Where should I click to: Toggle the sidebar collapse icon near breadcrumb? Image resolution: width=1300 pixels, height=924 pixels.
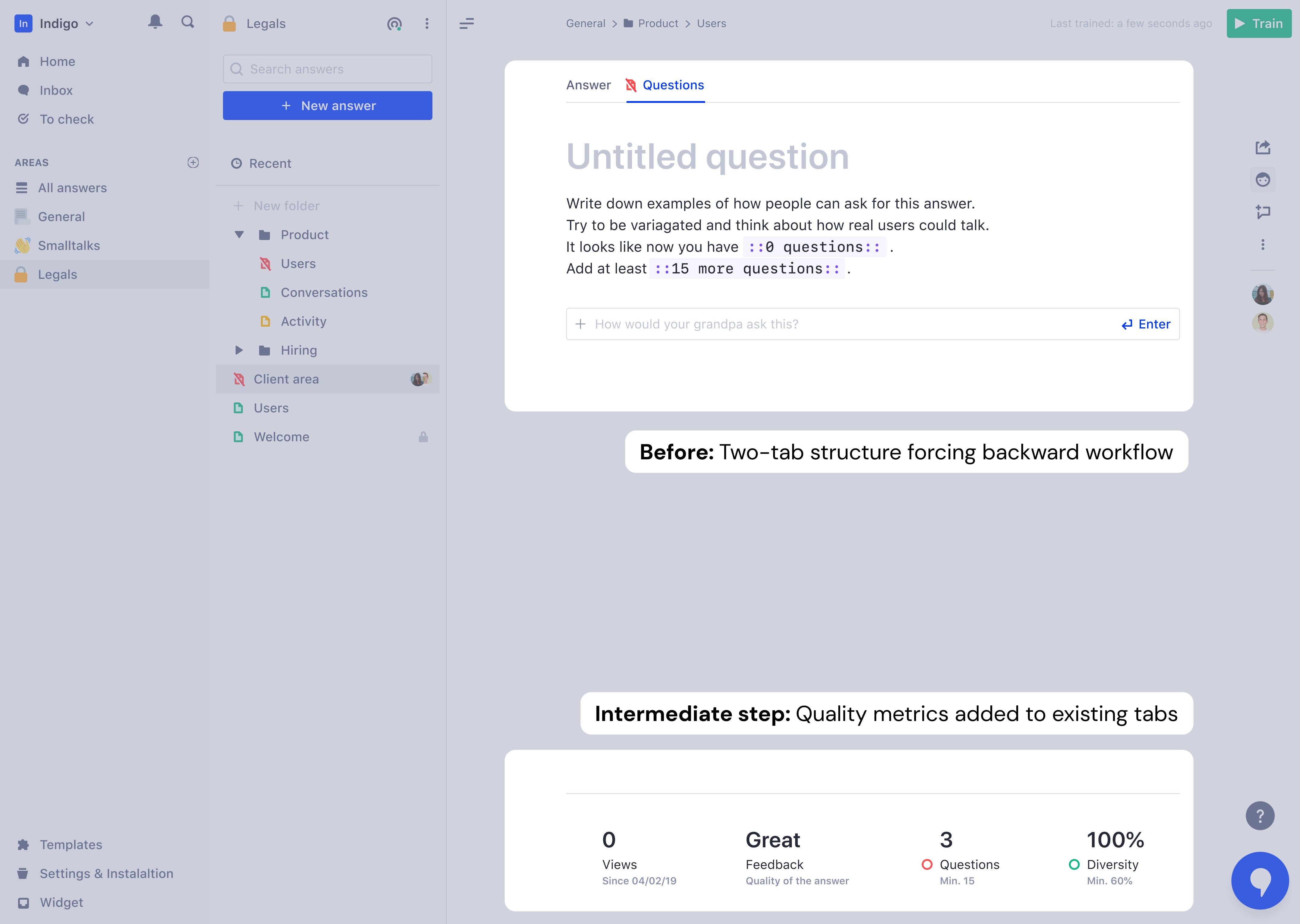point(466,23)
